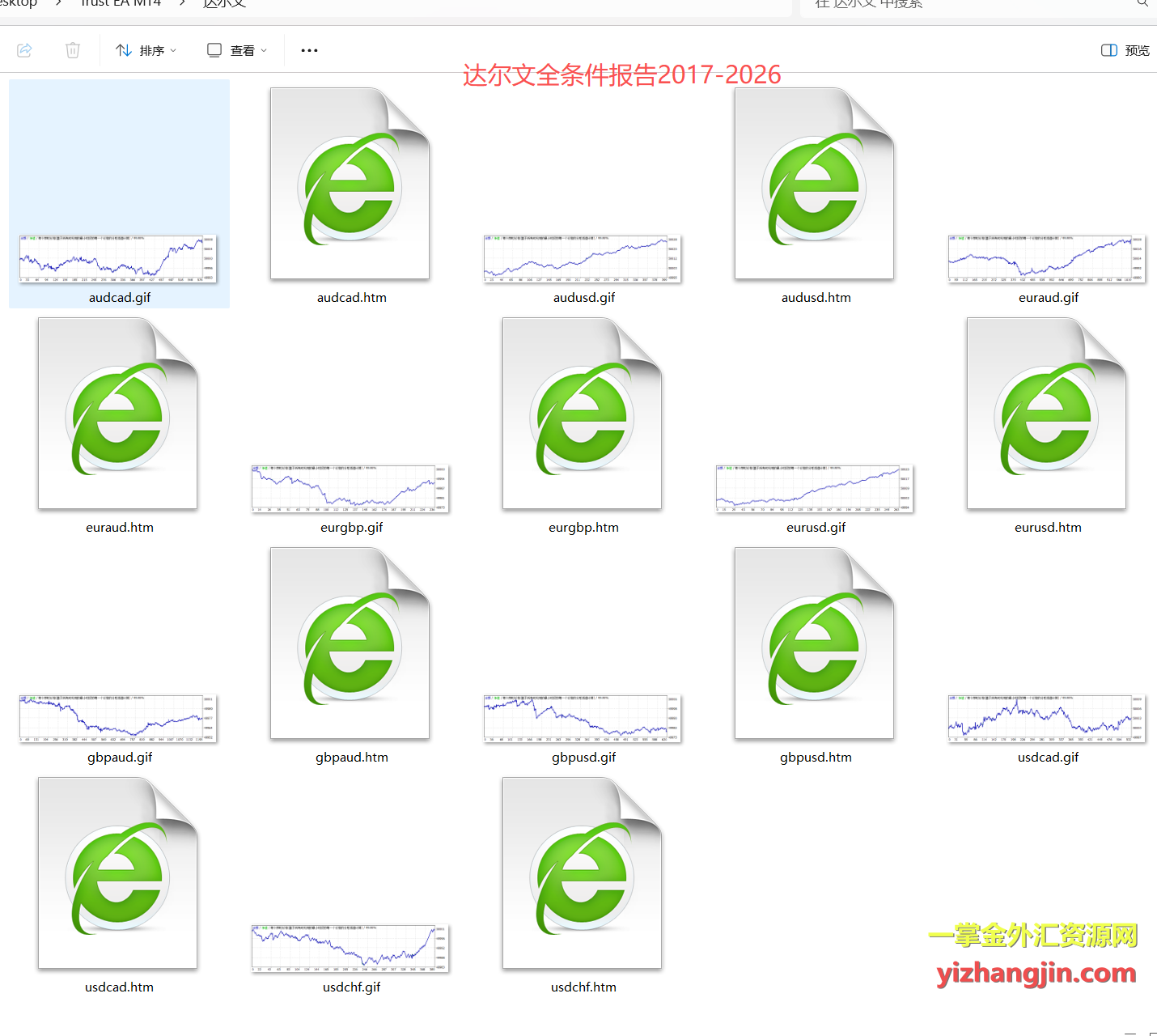Expand the sort (排序) dropdown

coord(146,50)
